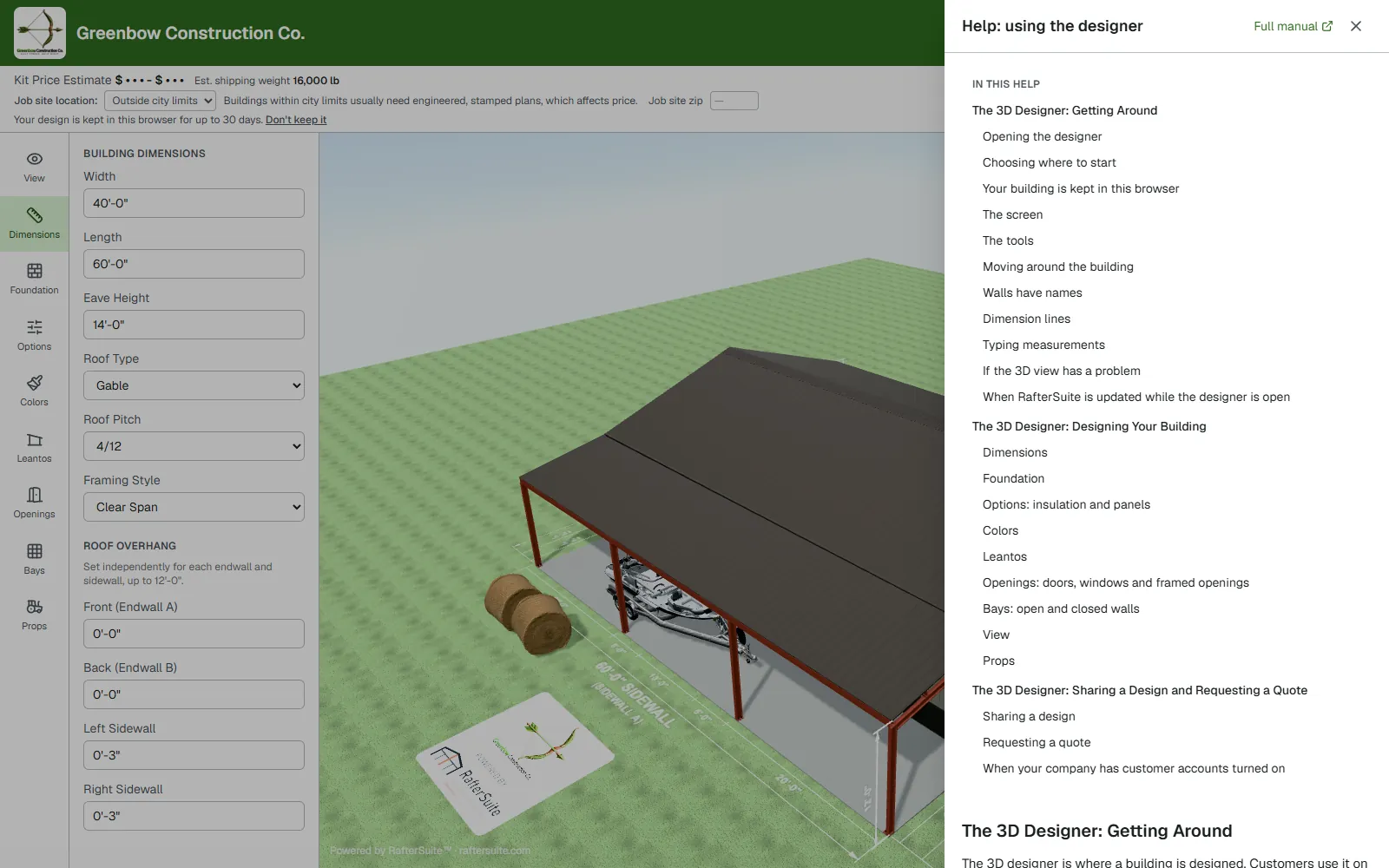Open the Full manual link
This screenshot has width=1389, height=868.
[x=1293, y=26]
